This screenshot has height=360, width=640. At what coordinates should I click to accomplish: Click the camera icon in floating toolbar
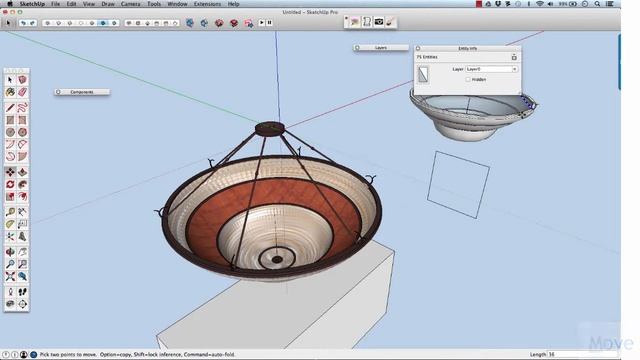(379, 22)
